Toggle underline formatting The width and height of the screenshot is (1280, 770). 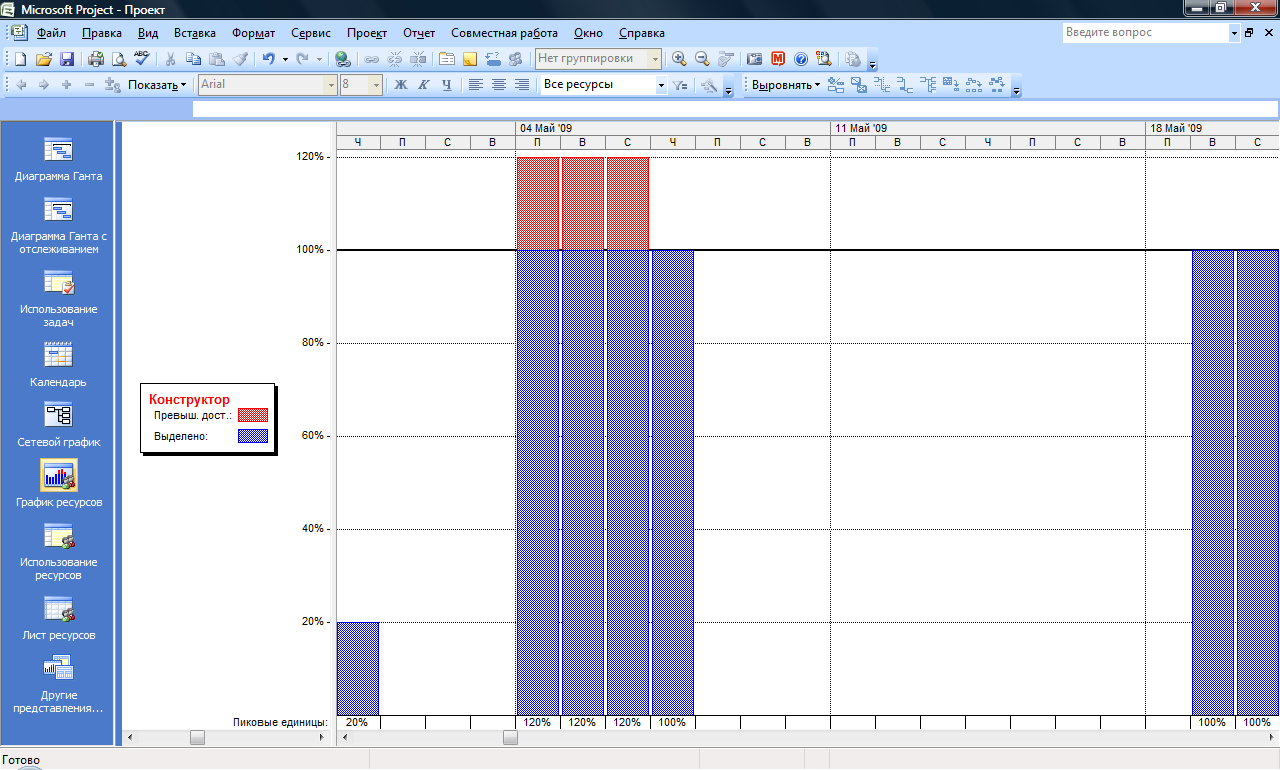447,85
